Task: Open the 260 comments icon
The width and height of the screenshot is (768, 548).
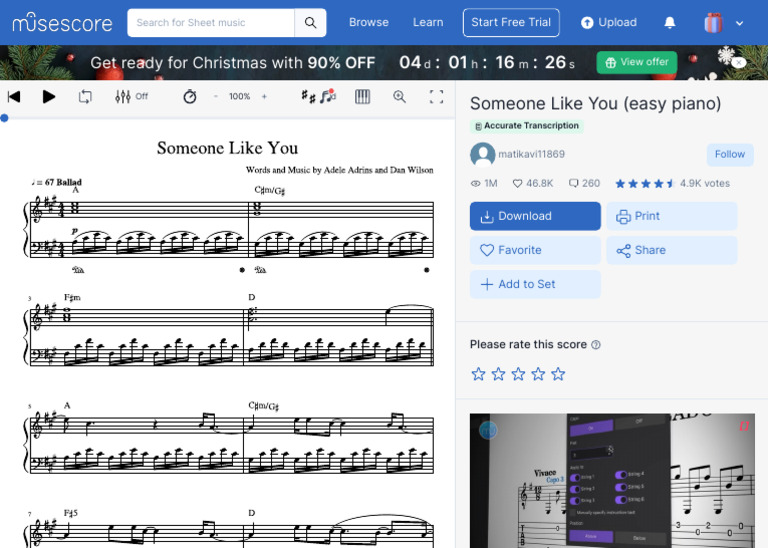Action: click(x=574, y=183)
